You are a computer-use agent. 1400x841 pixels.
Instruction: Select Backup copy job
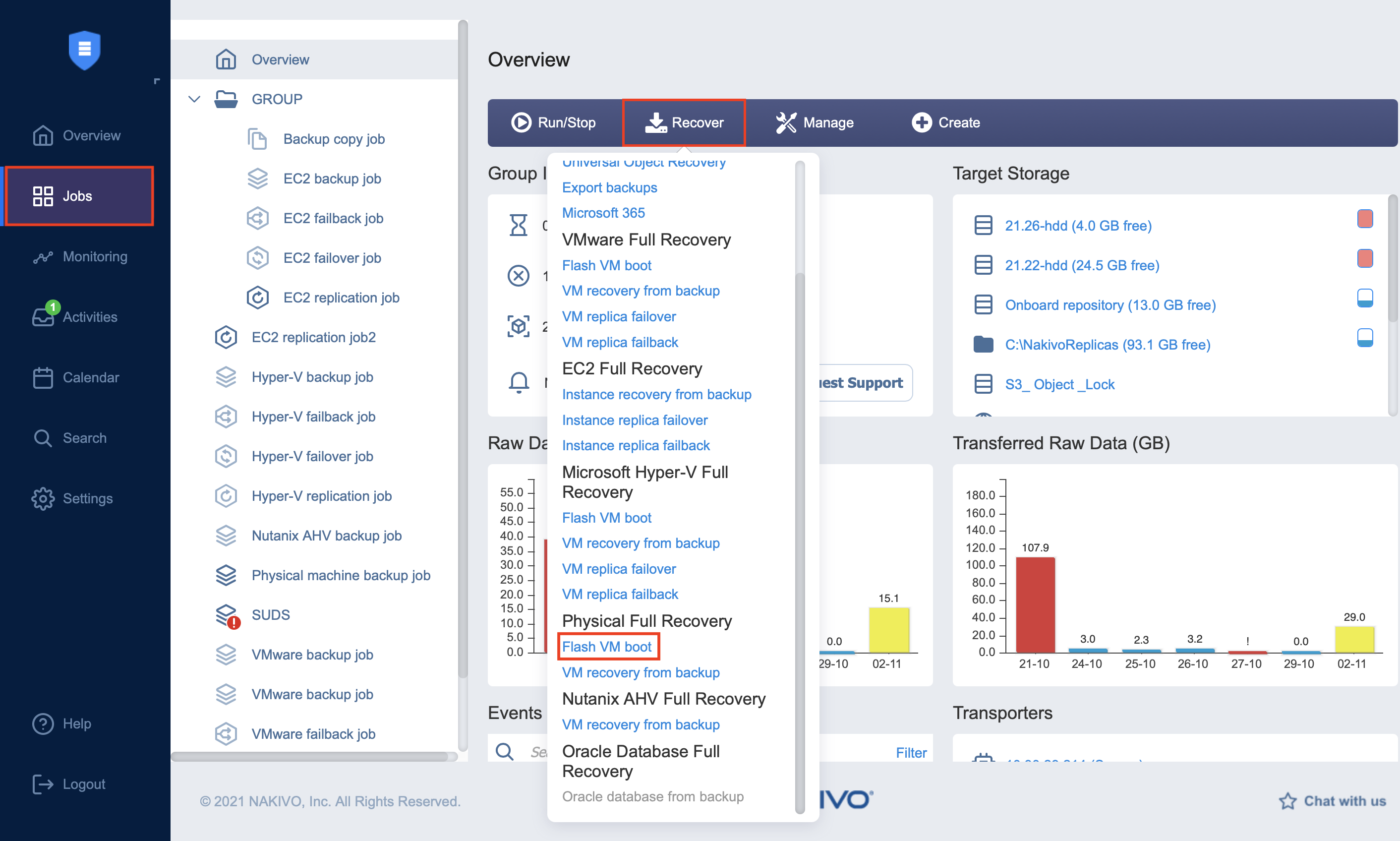click(334, 139)
